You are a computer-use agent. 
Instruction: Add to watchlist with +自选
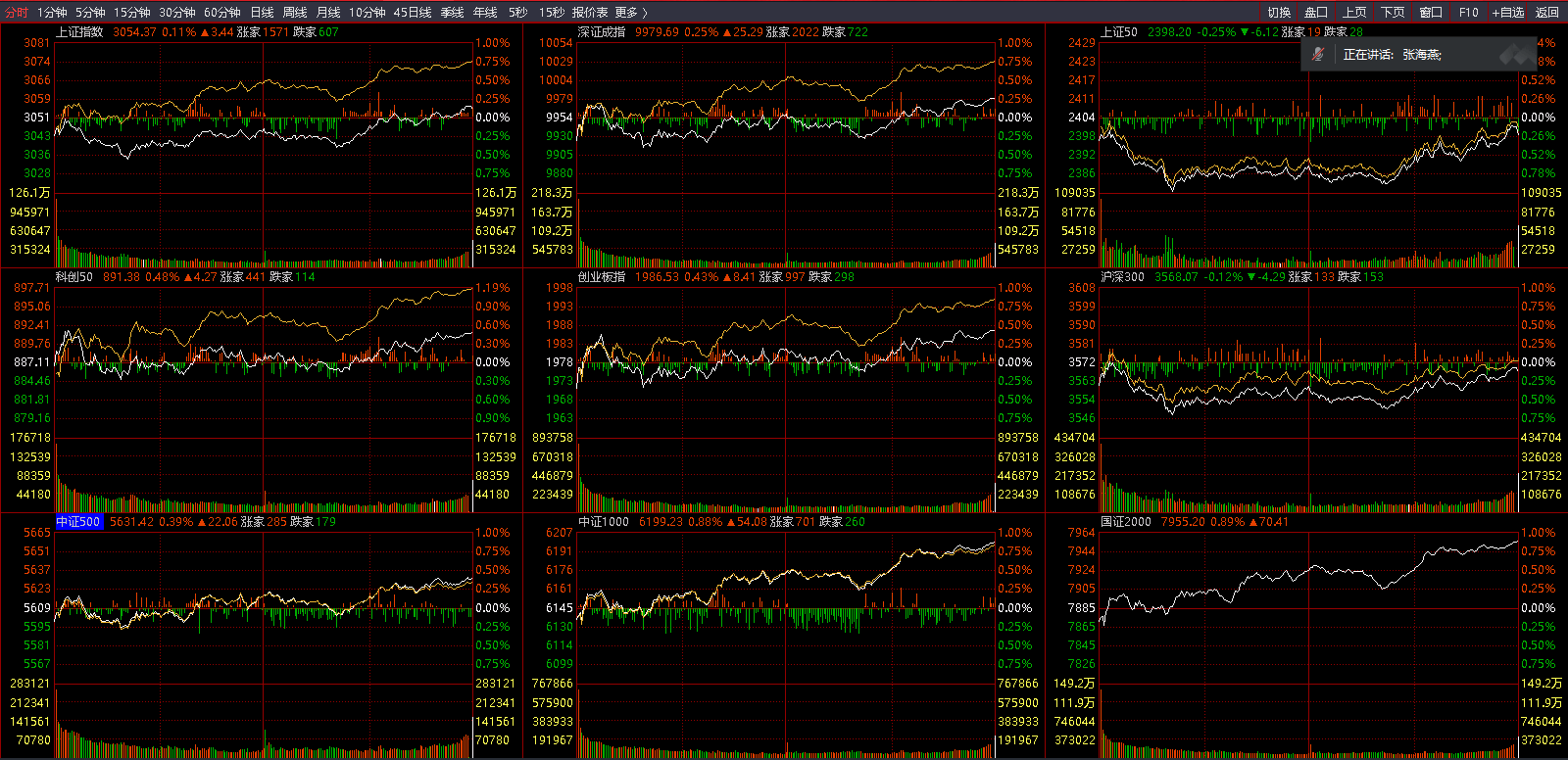[x=1508, y=12]
